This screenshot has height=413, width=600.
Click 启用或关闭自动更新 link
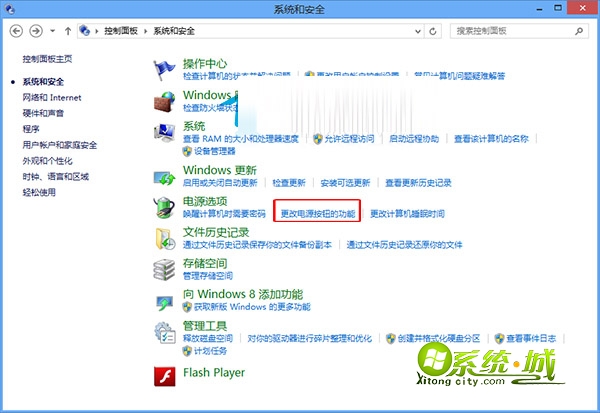[x=220, y=183]
